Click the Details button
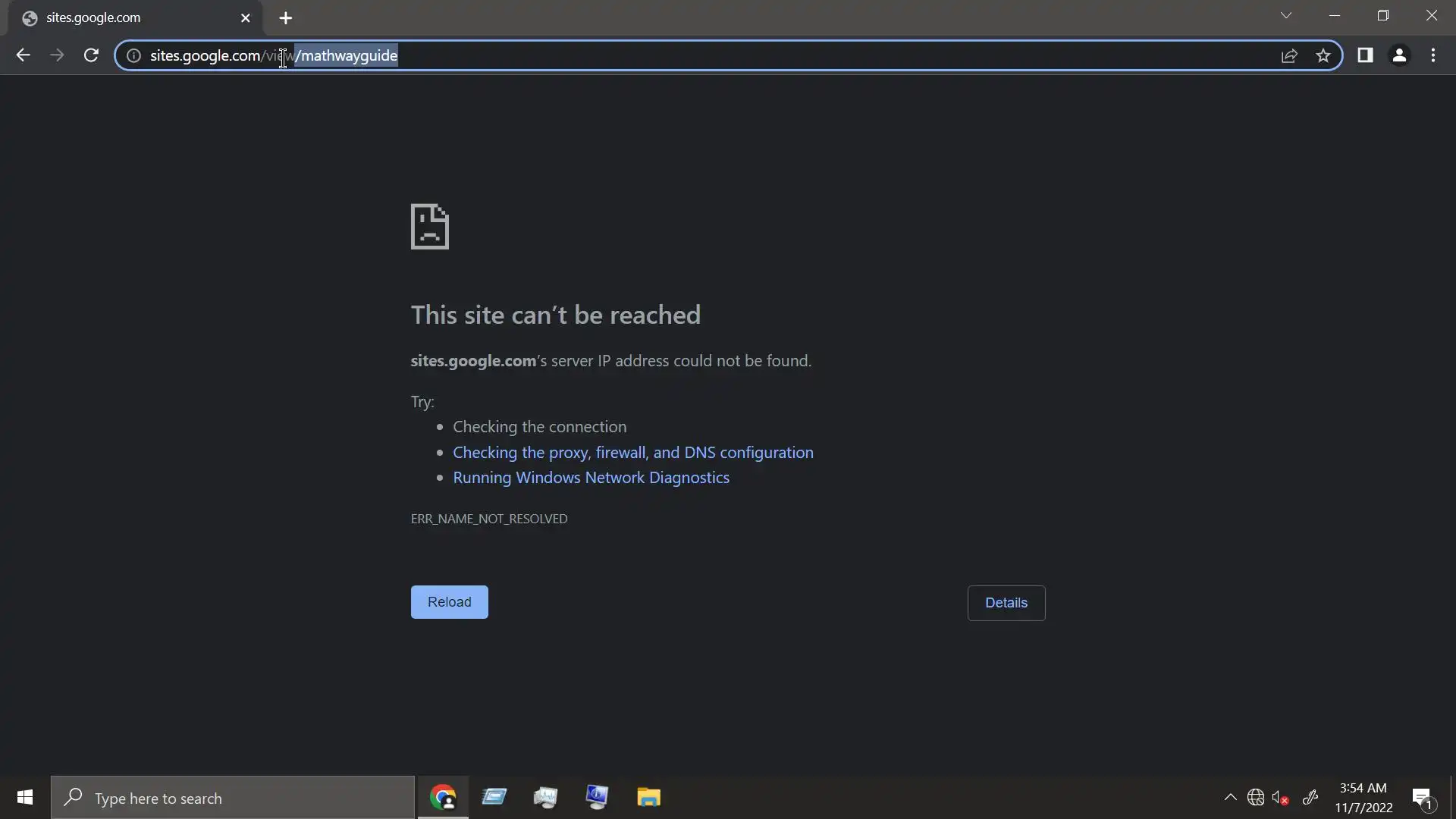1456x819 pixels. pyautogui.click(x=1006, y=603)
